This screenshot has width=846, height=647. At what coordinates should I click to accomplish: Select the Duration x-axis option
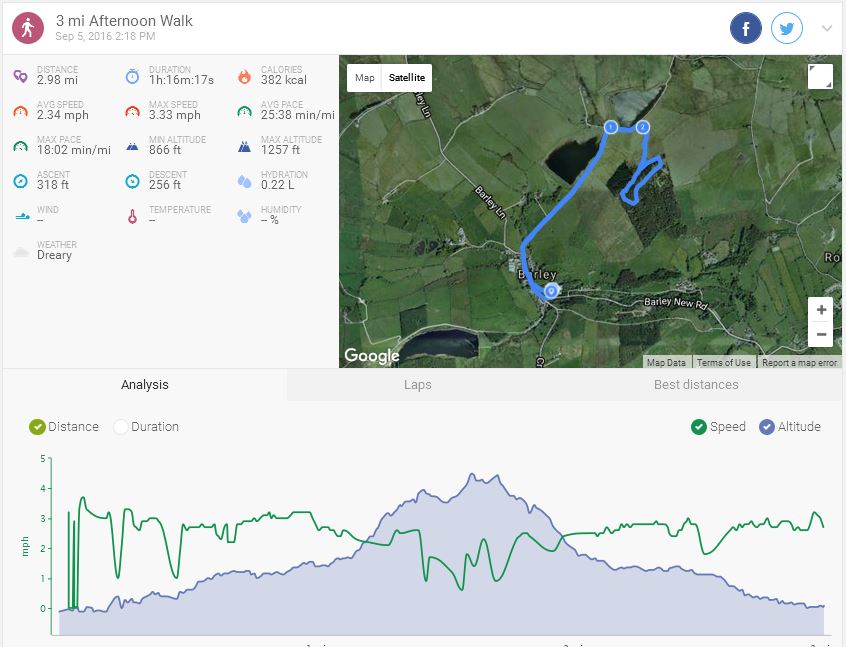pyautogui.click(x=121, y=427)
